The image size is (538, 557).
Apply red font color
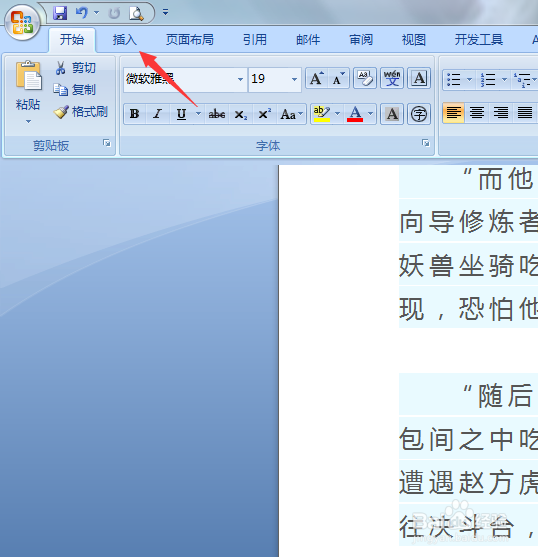355,114
